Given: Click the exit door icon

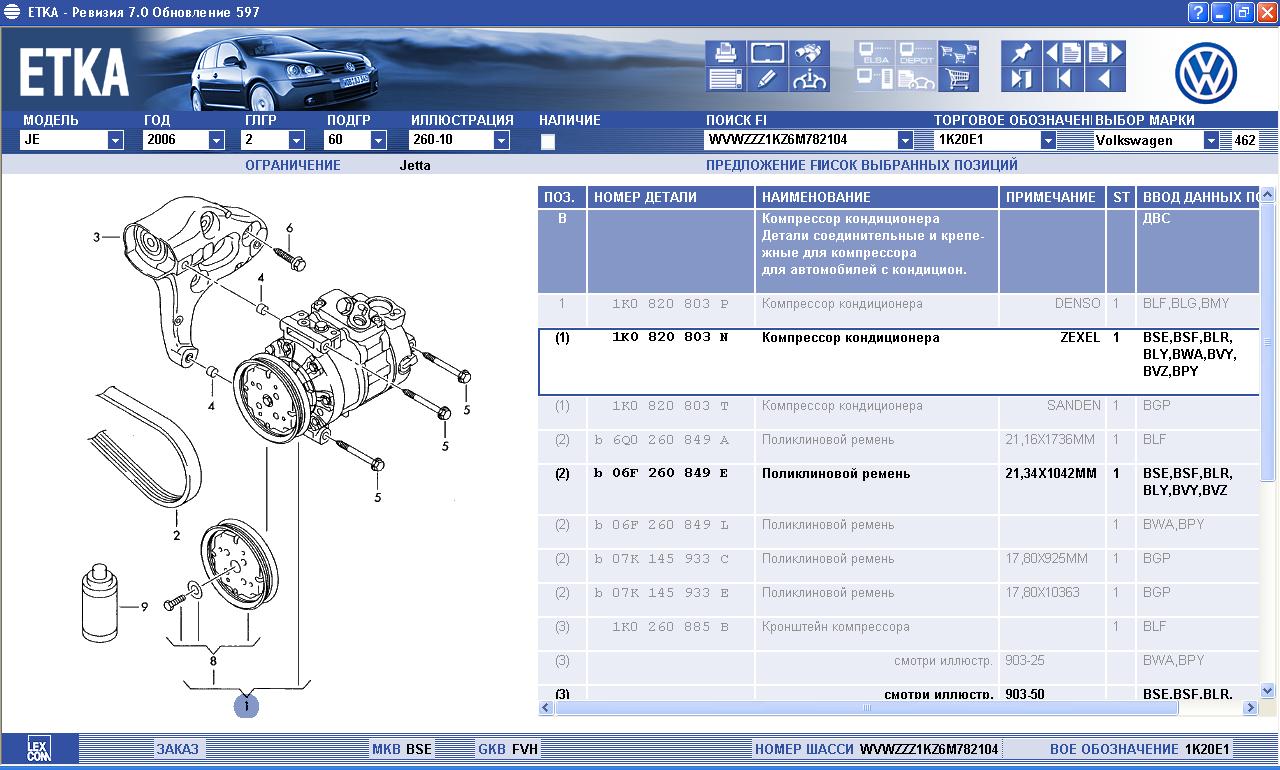Looking at the screenshot, I should (x=1021, y=79).
